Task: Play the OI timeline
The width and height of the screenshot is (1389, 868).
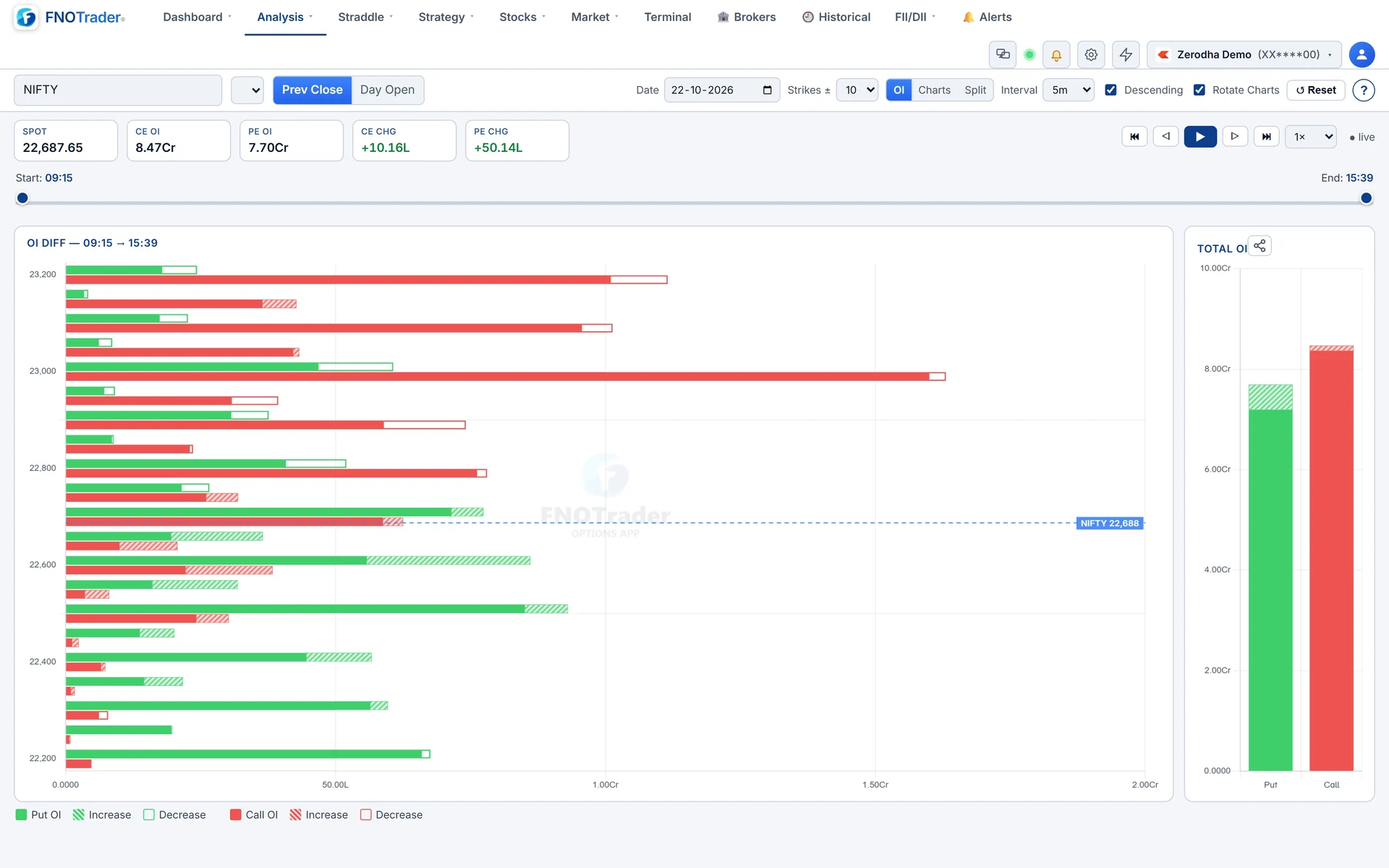Action: [1200, 137]
